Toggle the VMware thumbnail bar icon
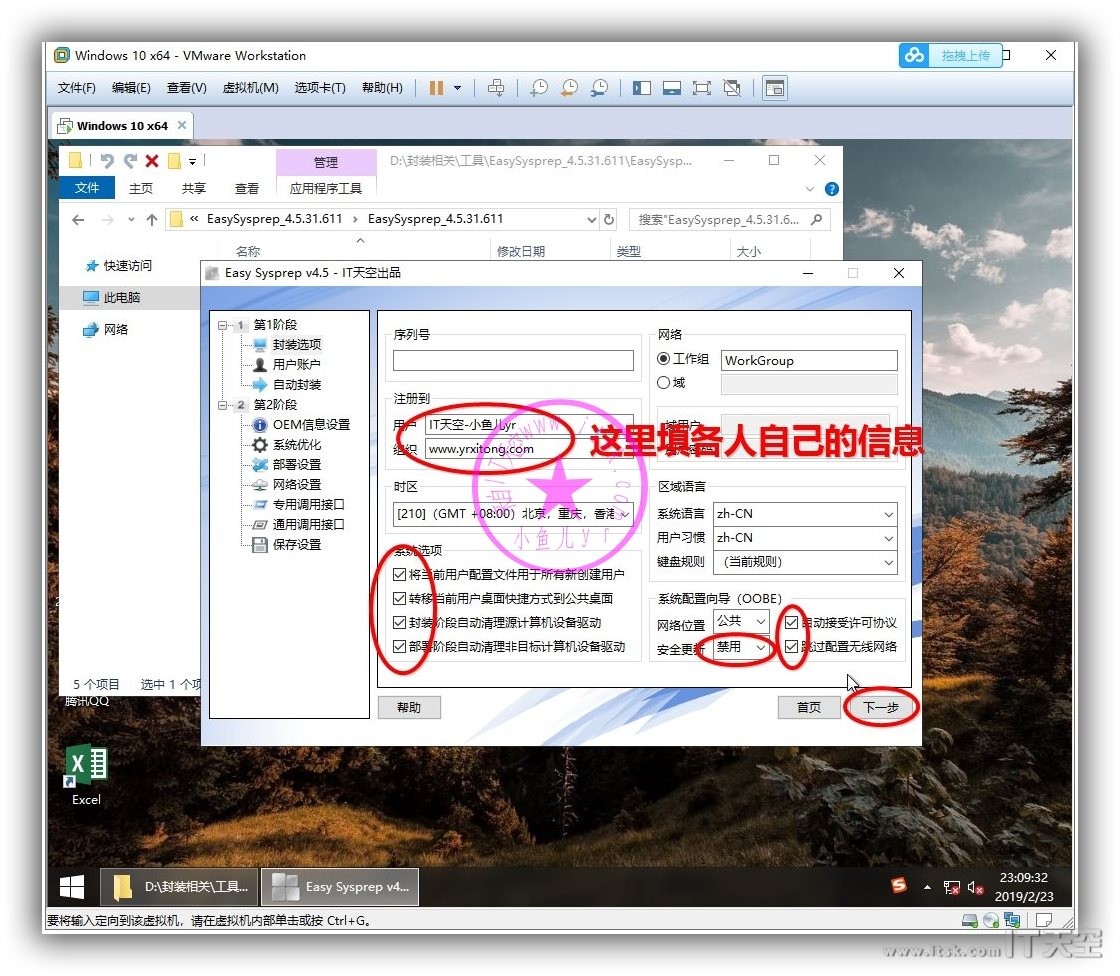The height and width of the screenshot is (976, 1120). [x=671, y=88]
